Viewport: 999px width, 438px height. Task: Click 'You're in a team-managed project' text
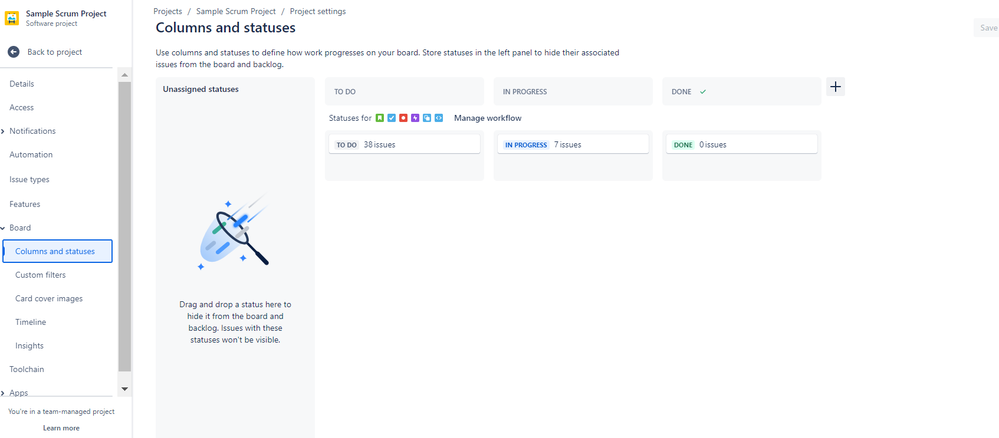click(61, 411)
